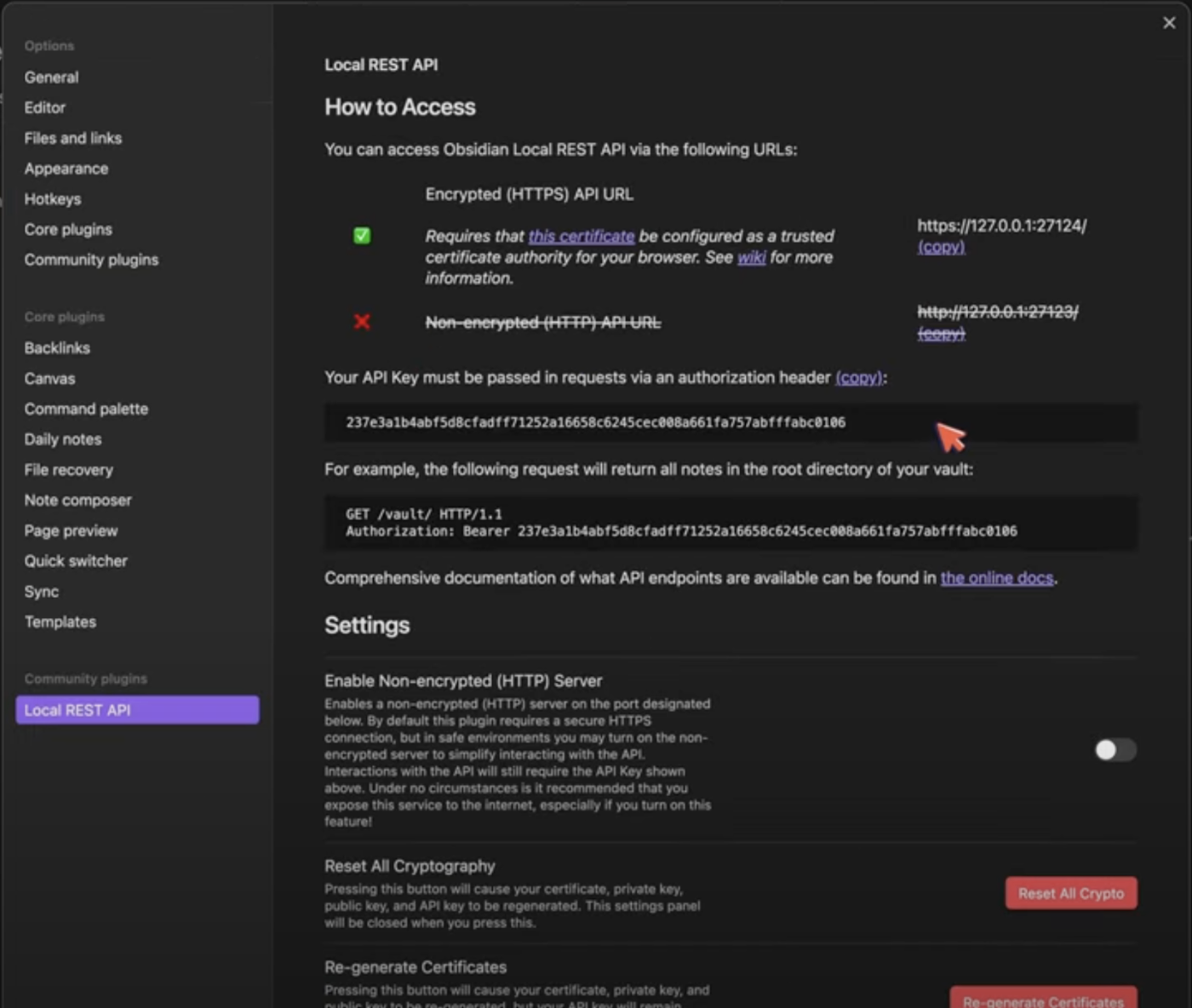The width and height of the screenshot is (1192, 1008).
Task: Click Encrypted (HTTPS) API URL label
Action: tap(529, 194)
